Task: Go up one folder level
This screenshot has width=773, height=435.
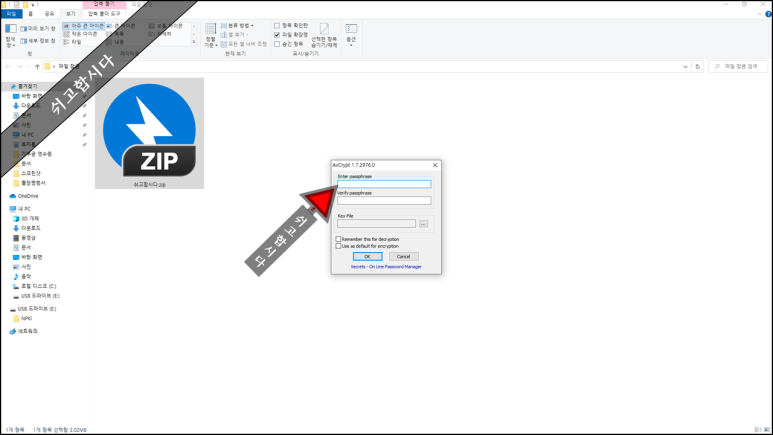Action: 37,67
